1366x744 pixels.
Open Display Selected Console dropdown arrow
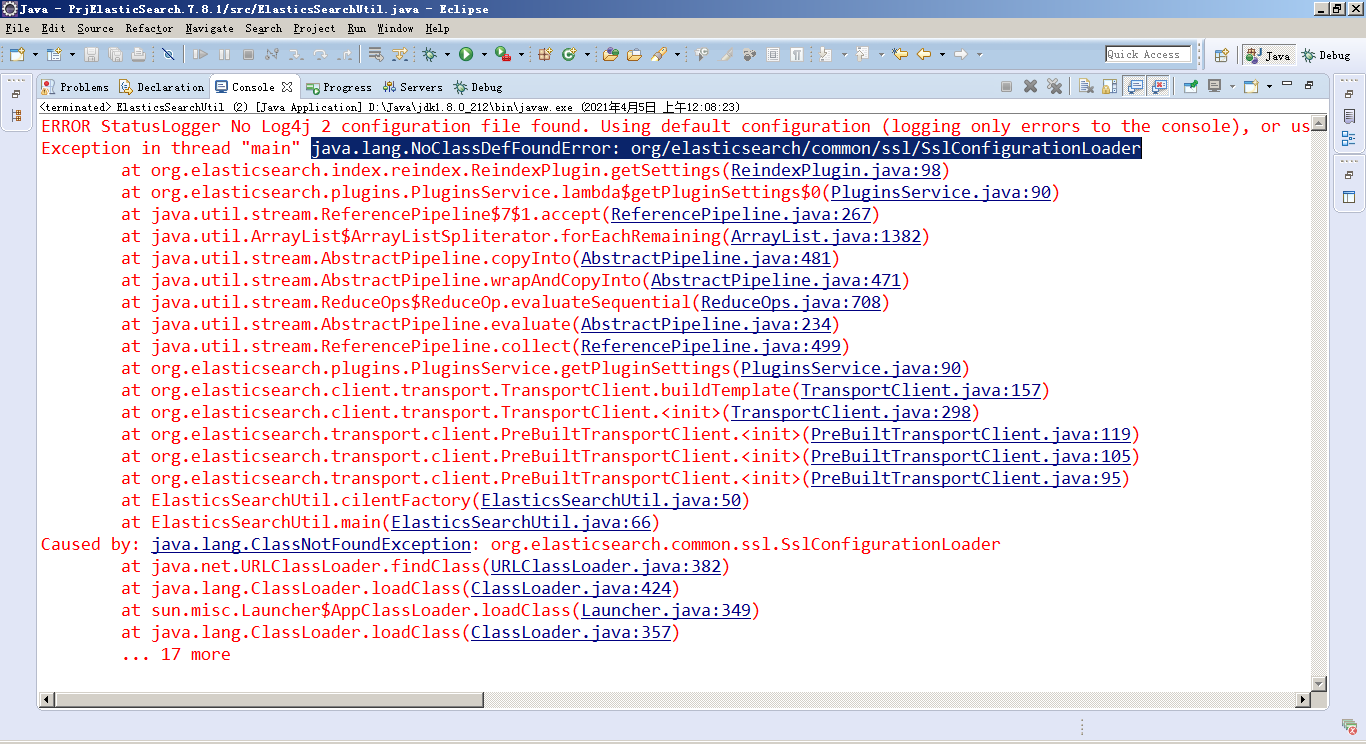coord(1232,86)
